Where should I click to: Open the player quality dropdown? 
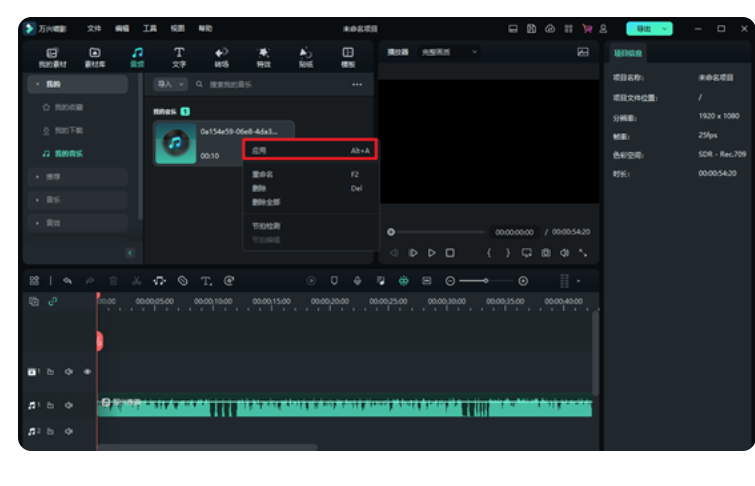[x=450, y=52]
